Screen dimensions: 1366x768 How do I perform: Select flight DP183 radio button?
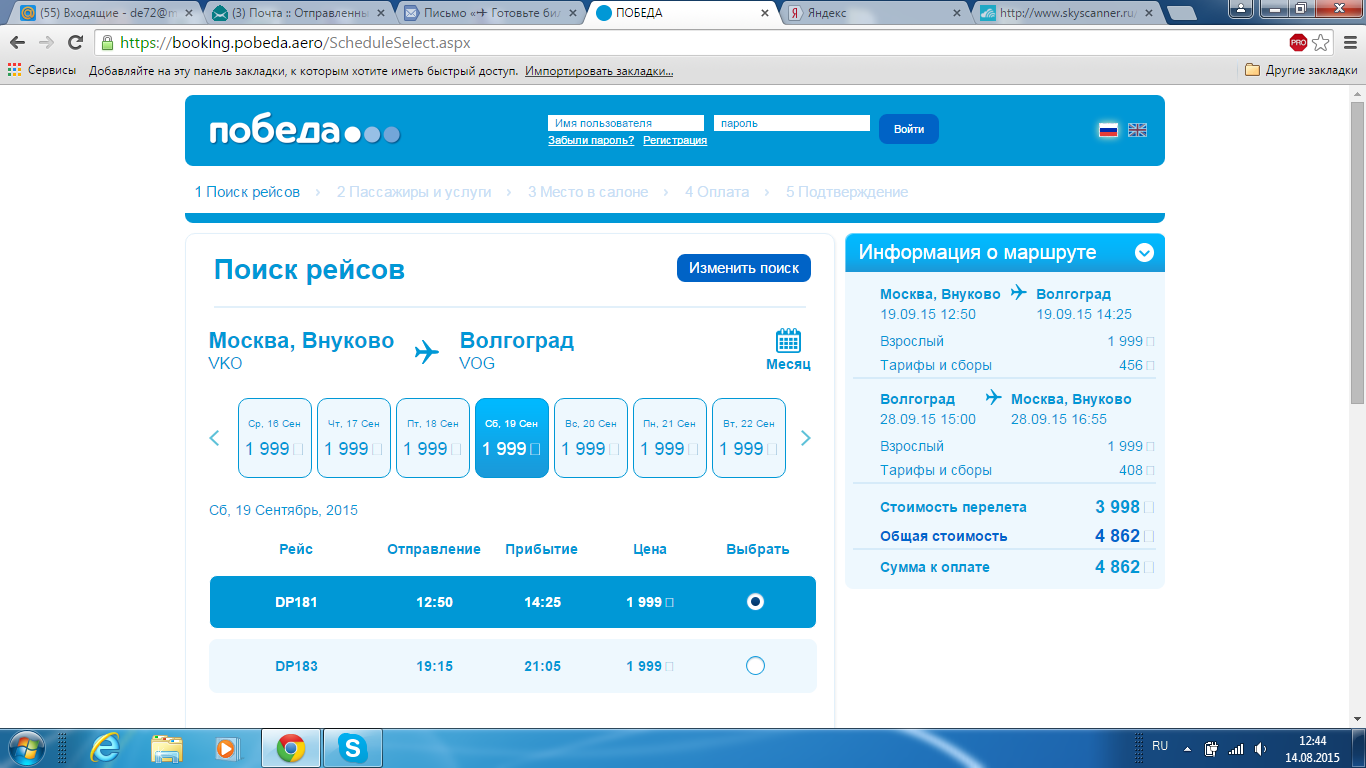tap(756, 666)
